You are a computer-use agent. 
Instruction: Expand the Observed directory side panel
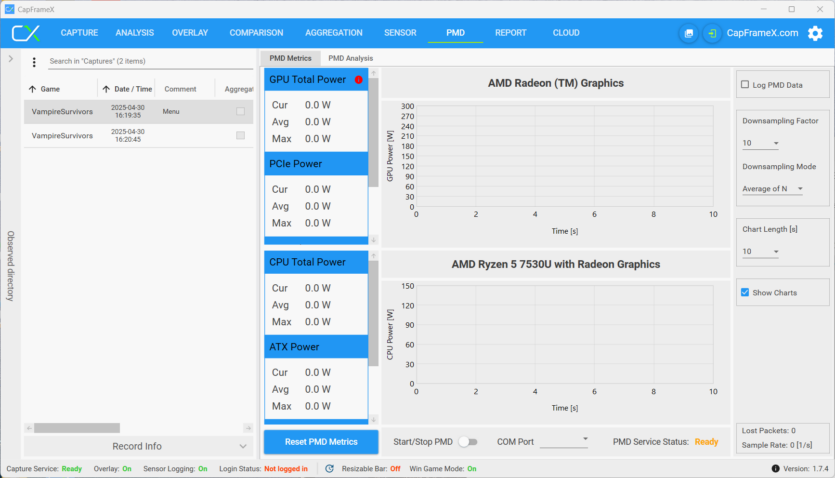pyautogui.click(x=11, y=59)
